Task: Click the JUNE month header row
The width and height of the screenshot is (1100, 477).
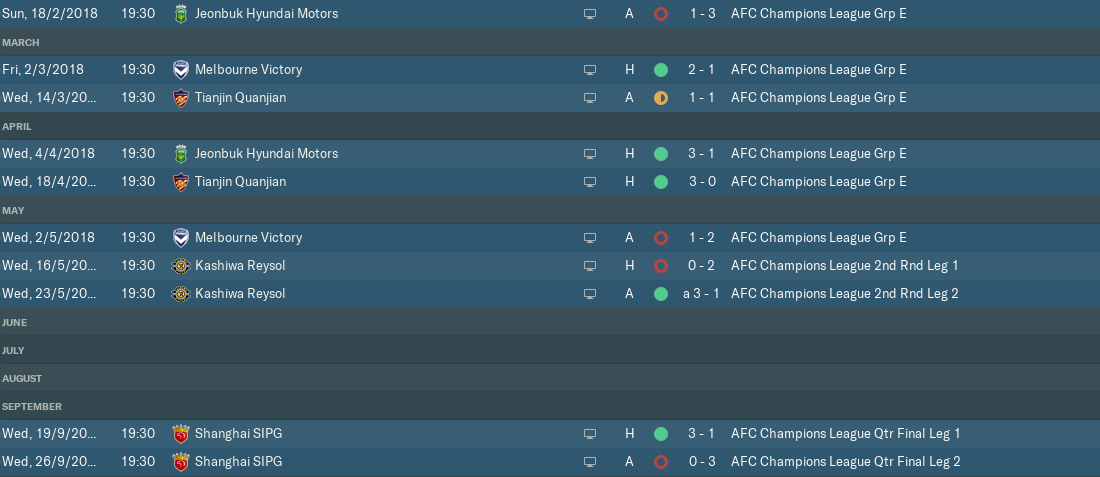Action: [550, 323]
